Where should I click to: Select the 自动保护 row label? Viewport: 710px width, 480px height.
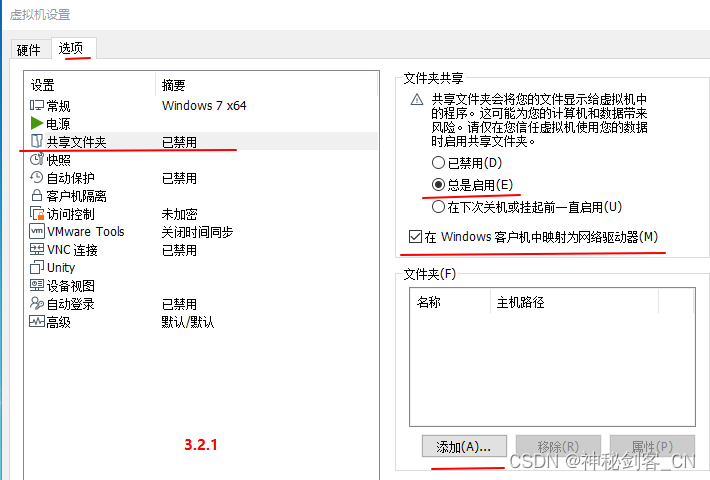(71, 178)
